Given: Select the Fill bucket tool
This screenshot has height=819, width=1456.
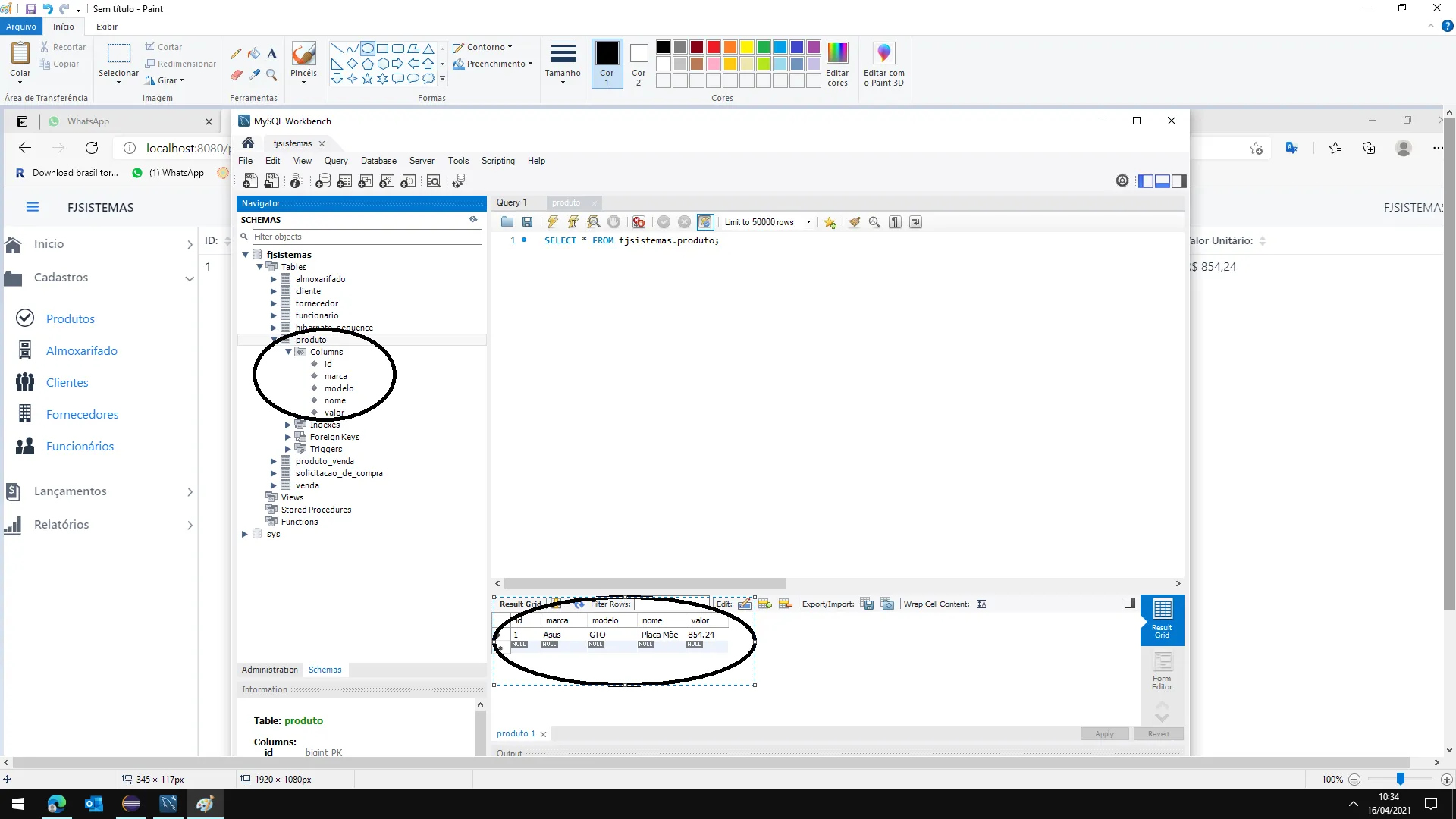Looking at the screenshot, I should pos(254,54).
